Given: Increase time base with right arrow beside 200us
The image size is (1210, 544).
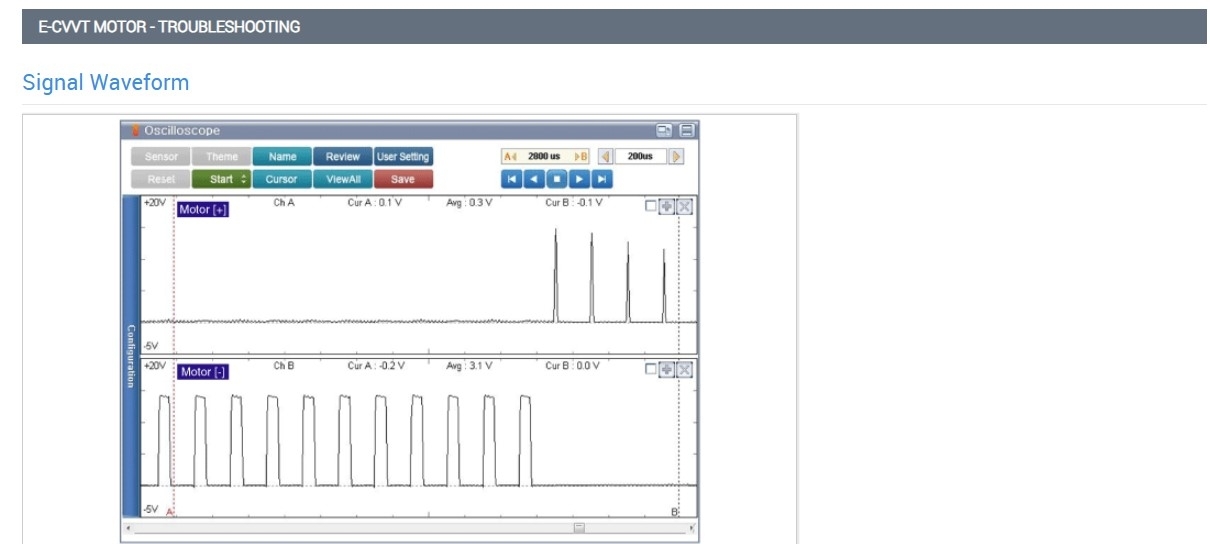Looking at the screenshot, I should pos(677,156).
